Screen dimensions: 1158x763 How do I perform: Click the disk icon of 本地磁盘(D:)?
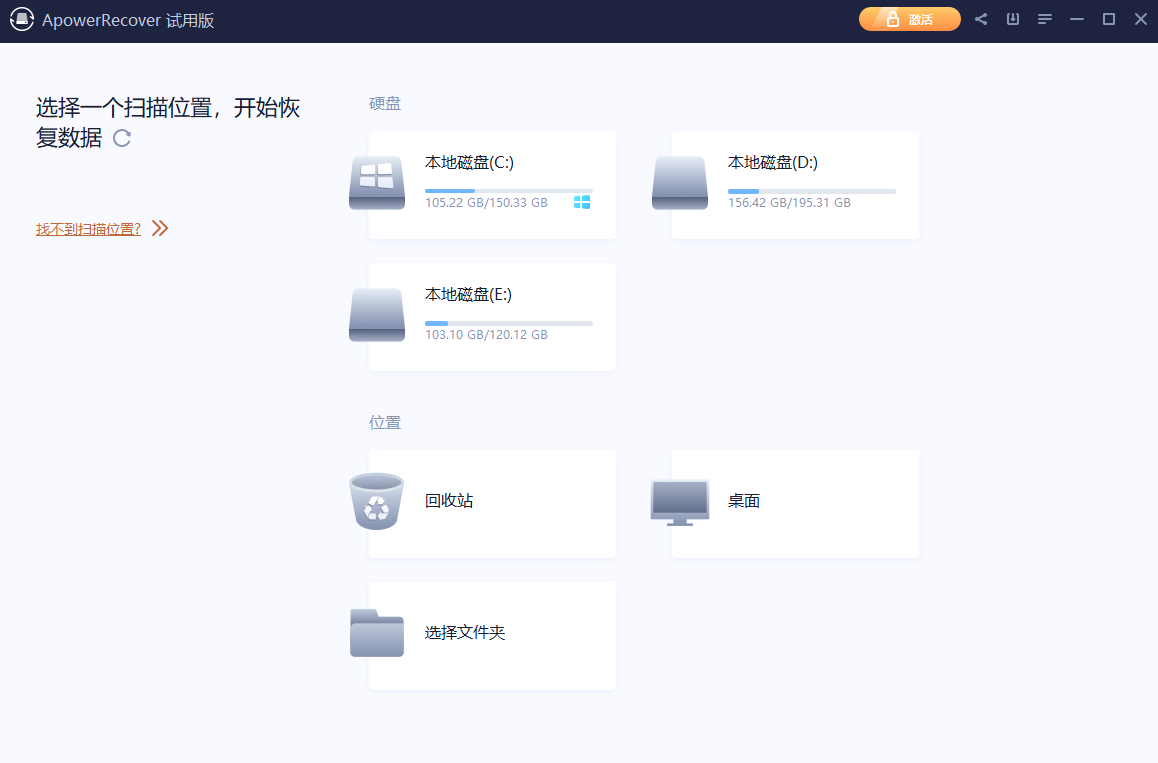(x=679, y=184)
